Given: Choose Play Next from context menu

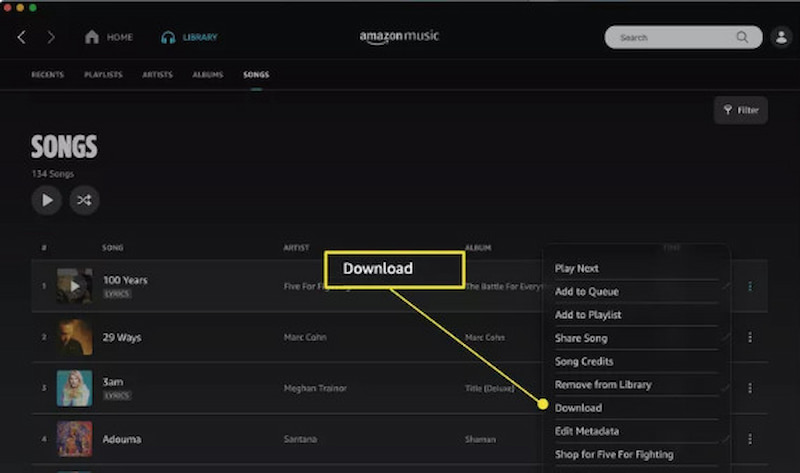Looking at the screenshot, I should pyautogui.click(x=577, y=268).
